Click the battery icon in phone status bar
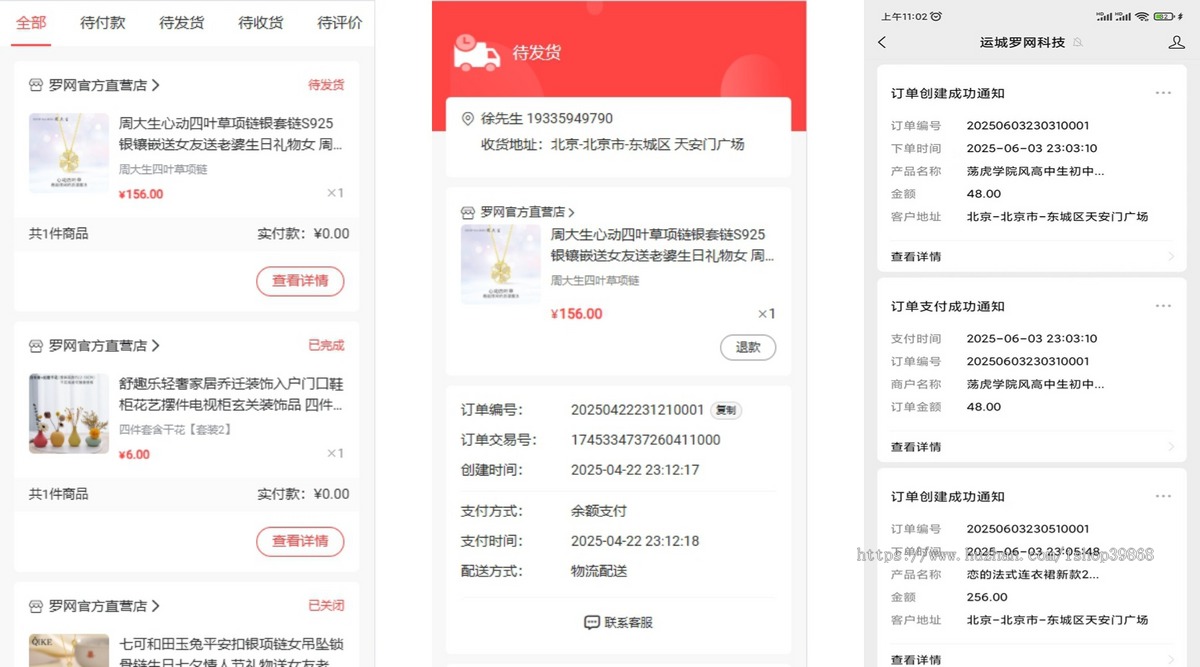1200x667 pixels. (1165, 17)
